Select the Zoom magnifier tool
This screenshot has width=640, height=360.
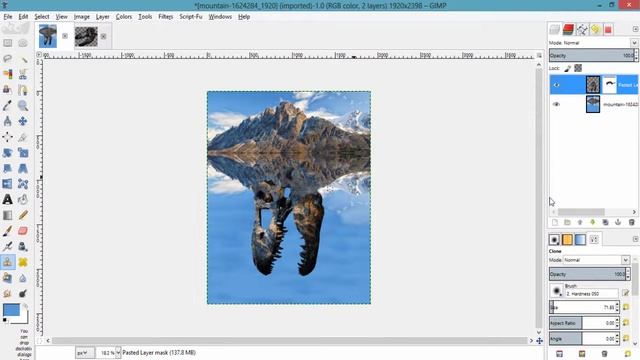coord(23,105)
